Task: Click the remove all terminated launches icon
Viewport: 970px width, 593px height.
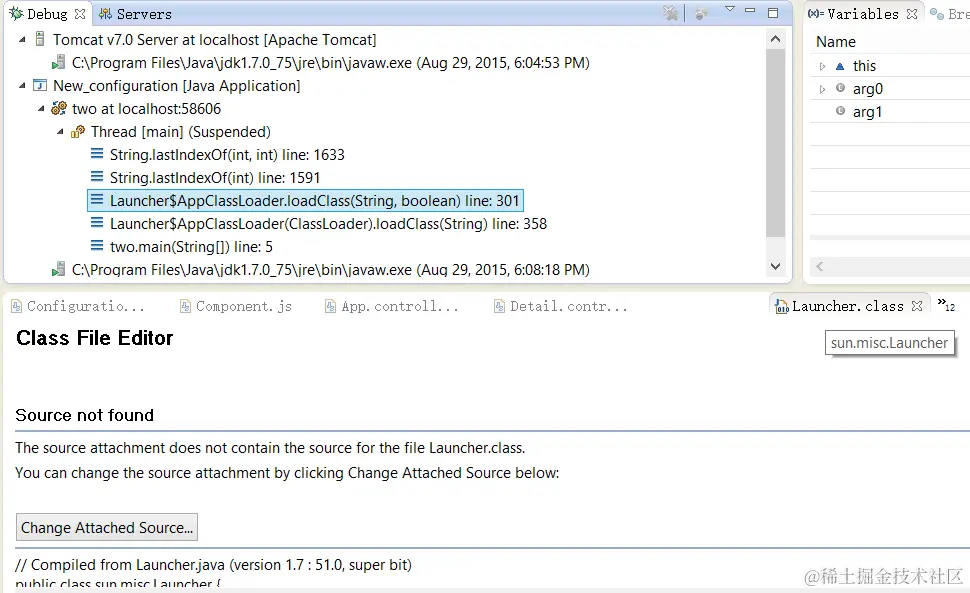Action: pos(671,13)
